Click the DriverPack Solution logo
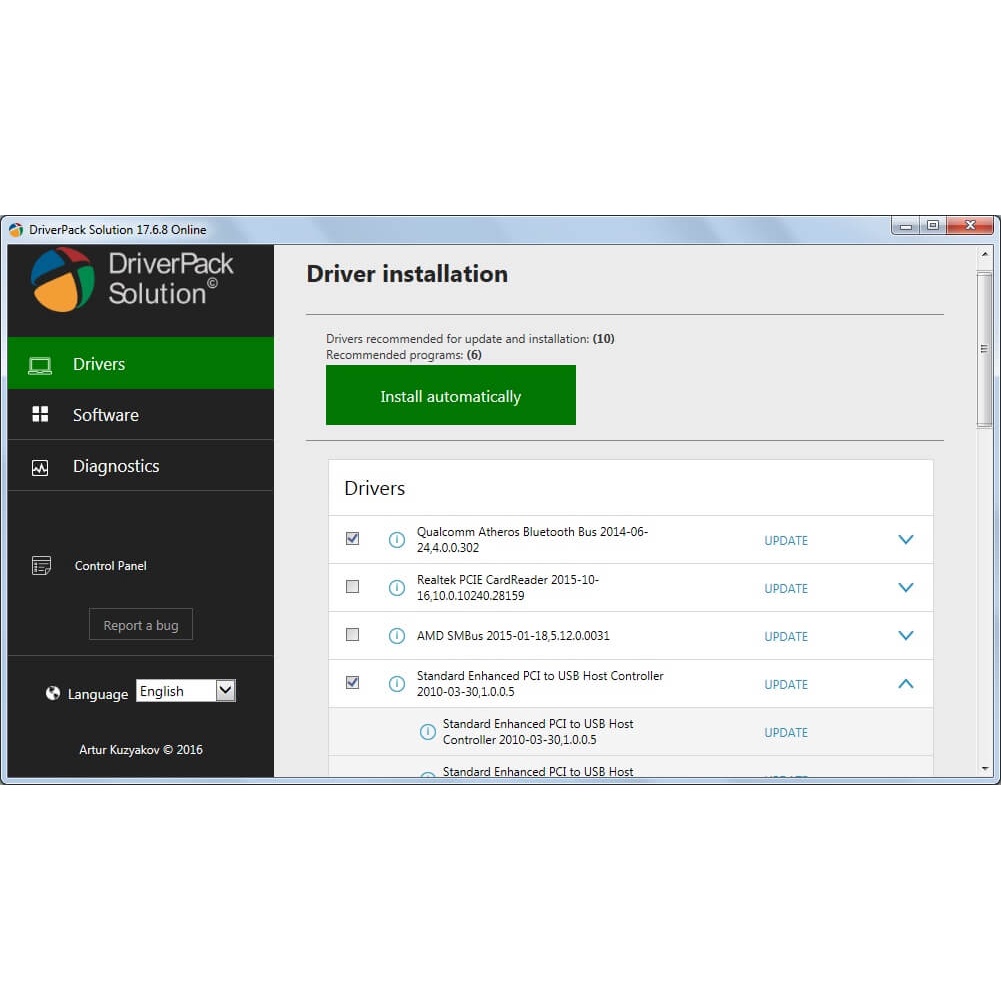Viewport: 1001px width, 1001px height. [x=63, y=280]
